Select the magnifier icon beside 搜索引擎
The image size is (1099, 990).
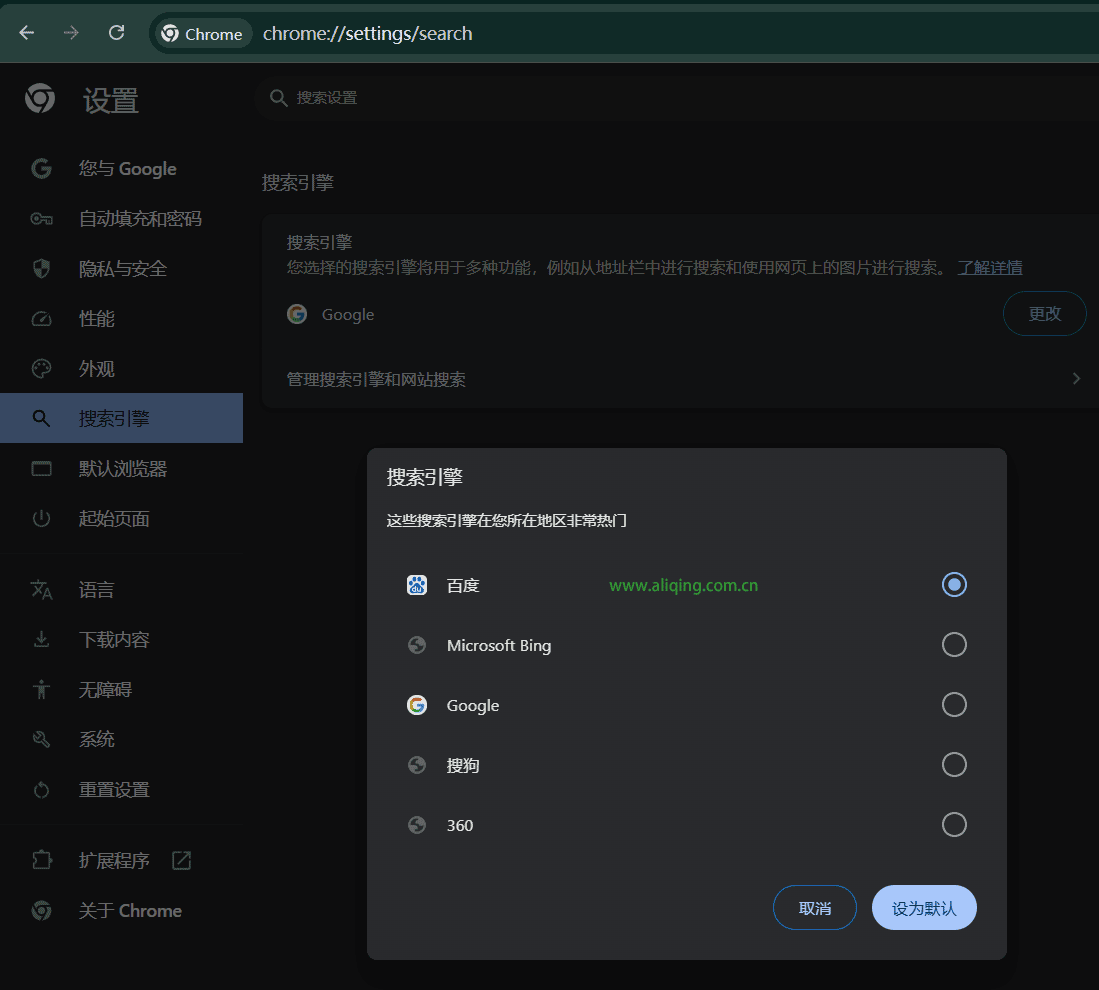40,418
